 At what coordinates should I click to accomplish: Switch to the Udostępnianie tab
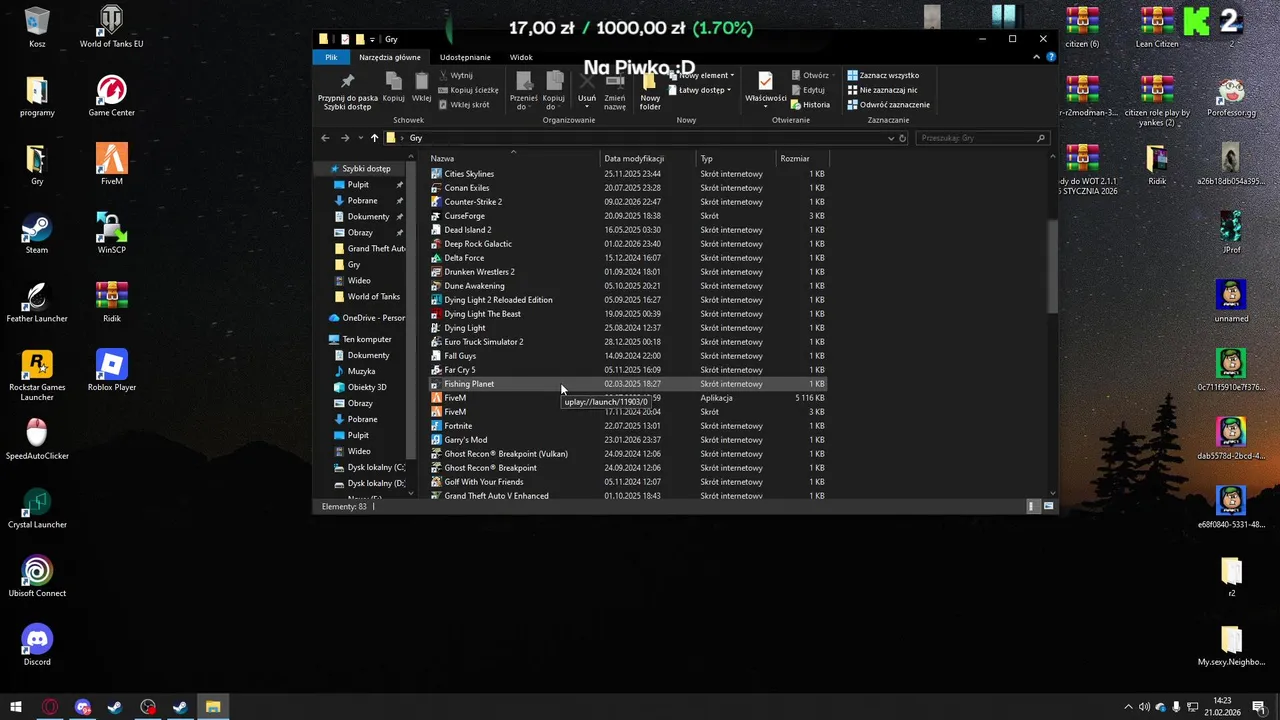point(465,57)
